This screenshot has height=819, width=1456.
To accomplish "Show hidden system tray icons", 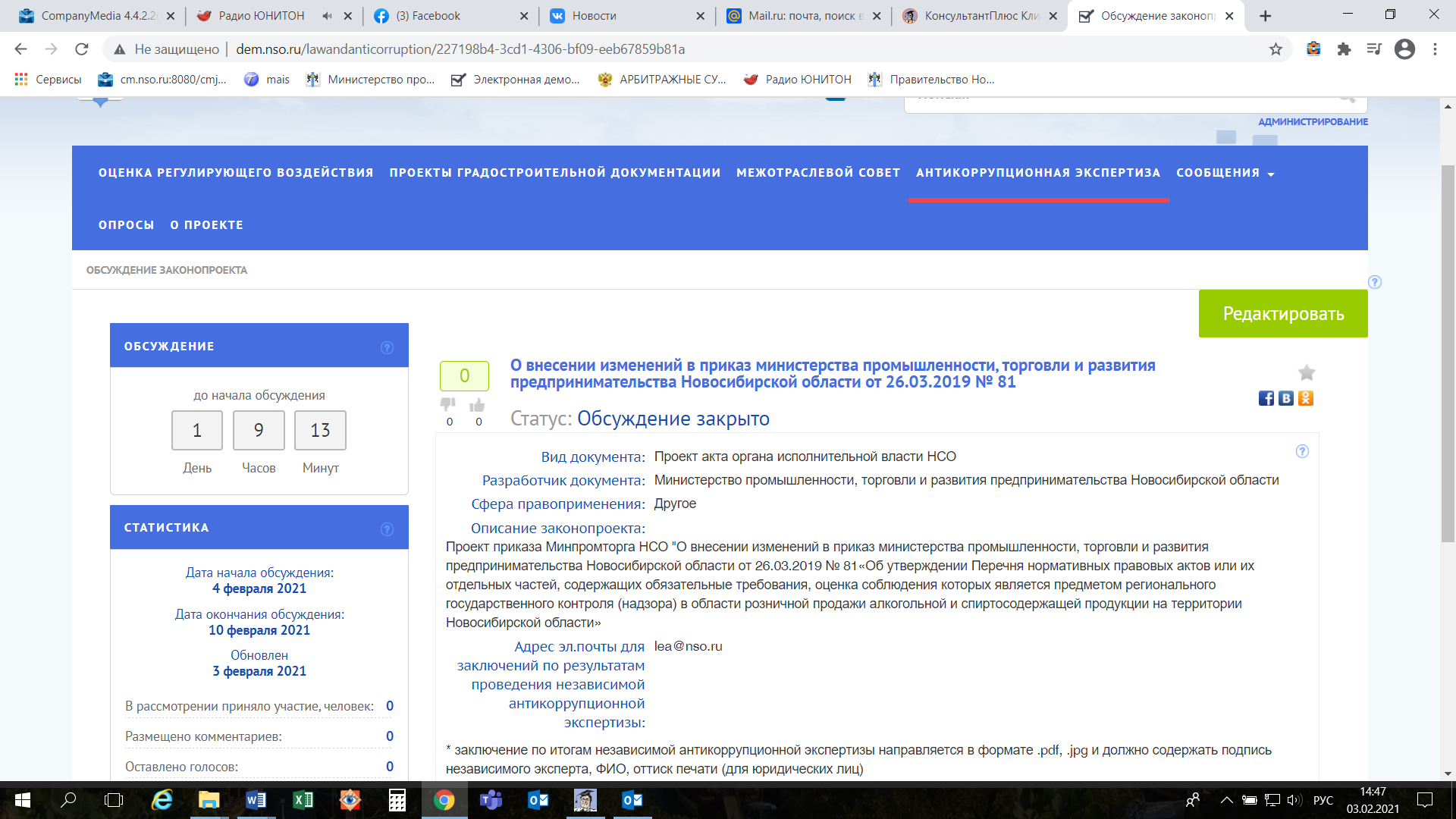I will coord(1226,800).
